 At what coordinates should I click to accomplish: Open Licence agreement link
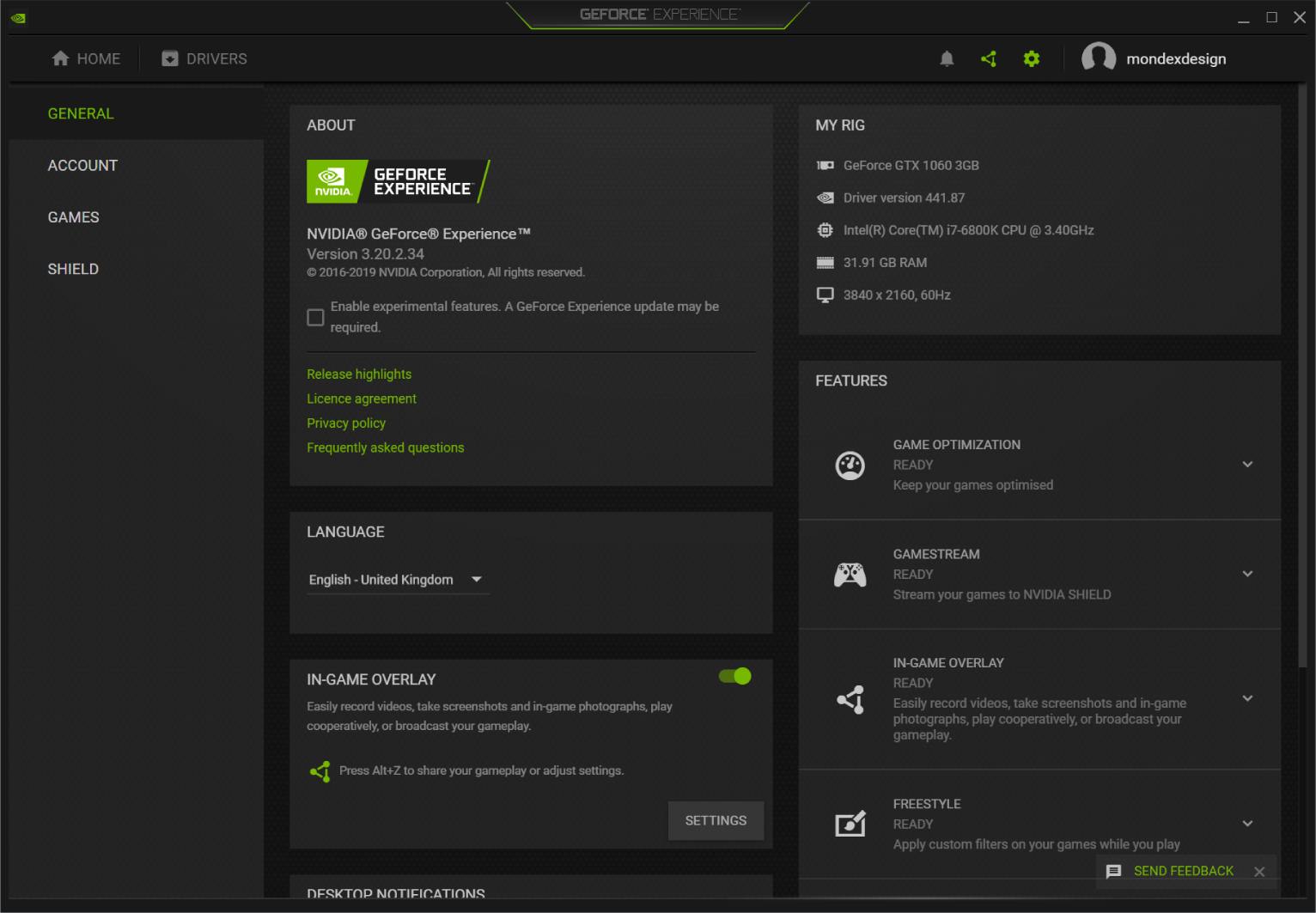(x=362, y=399)
